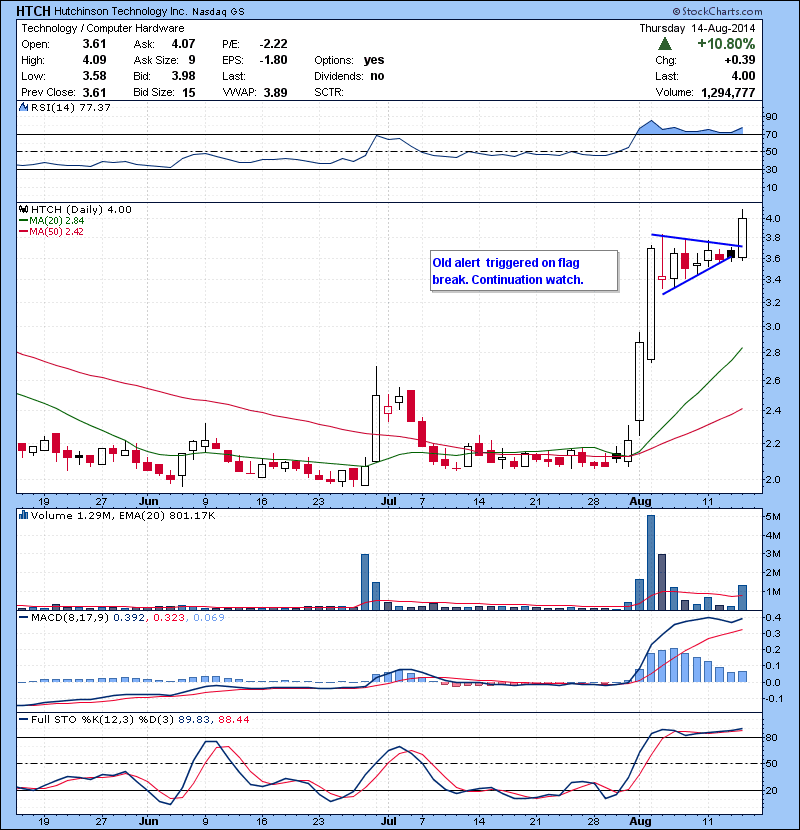Click the 4.0 price axis label
The height and width of the screenshot is (830, 800).
point(772,218)
